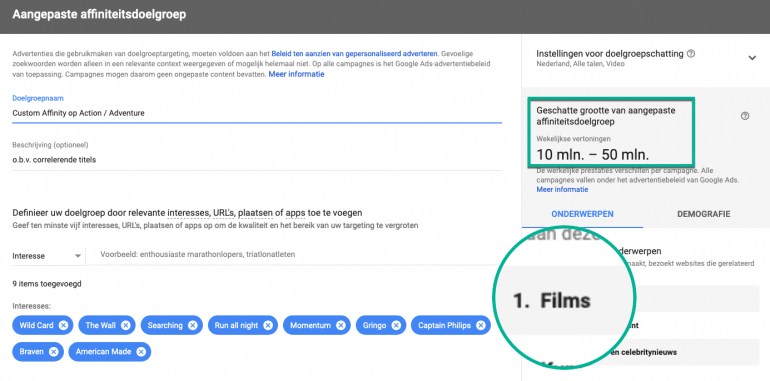Open Meer informatie link under estimated size
This screenshot has height=381, width=770.
[562, 189]
